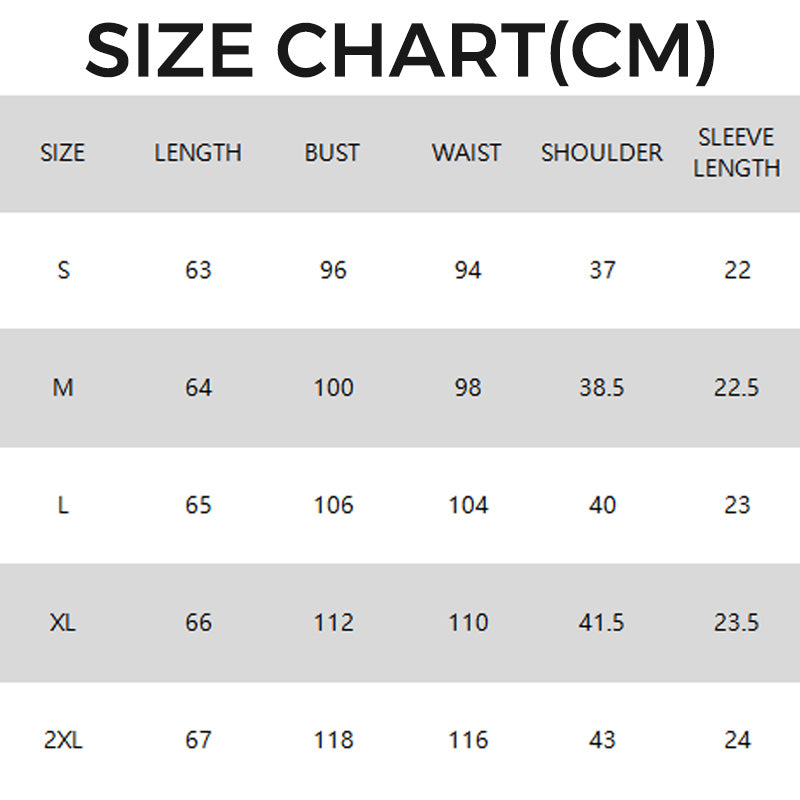Click 2XL row sleeve length value 24
Viewport: 800px width, 800px height.
737,740
